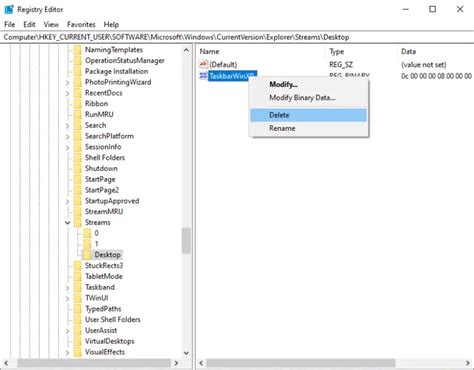Image resolution: width=474 pixels, height=370 pixels.
Task: Select the VirtualDesktops key
Action: [110, 341]
